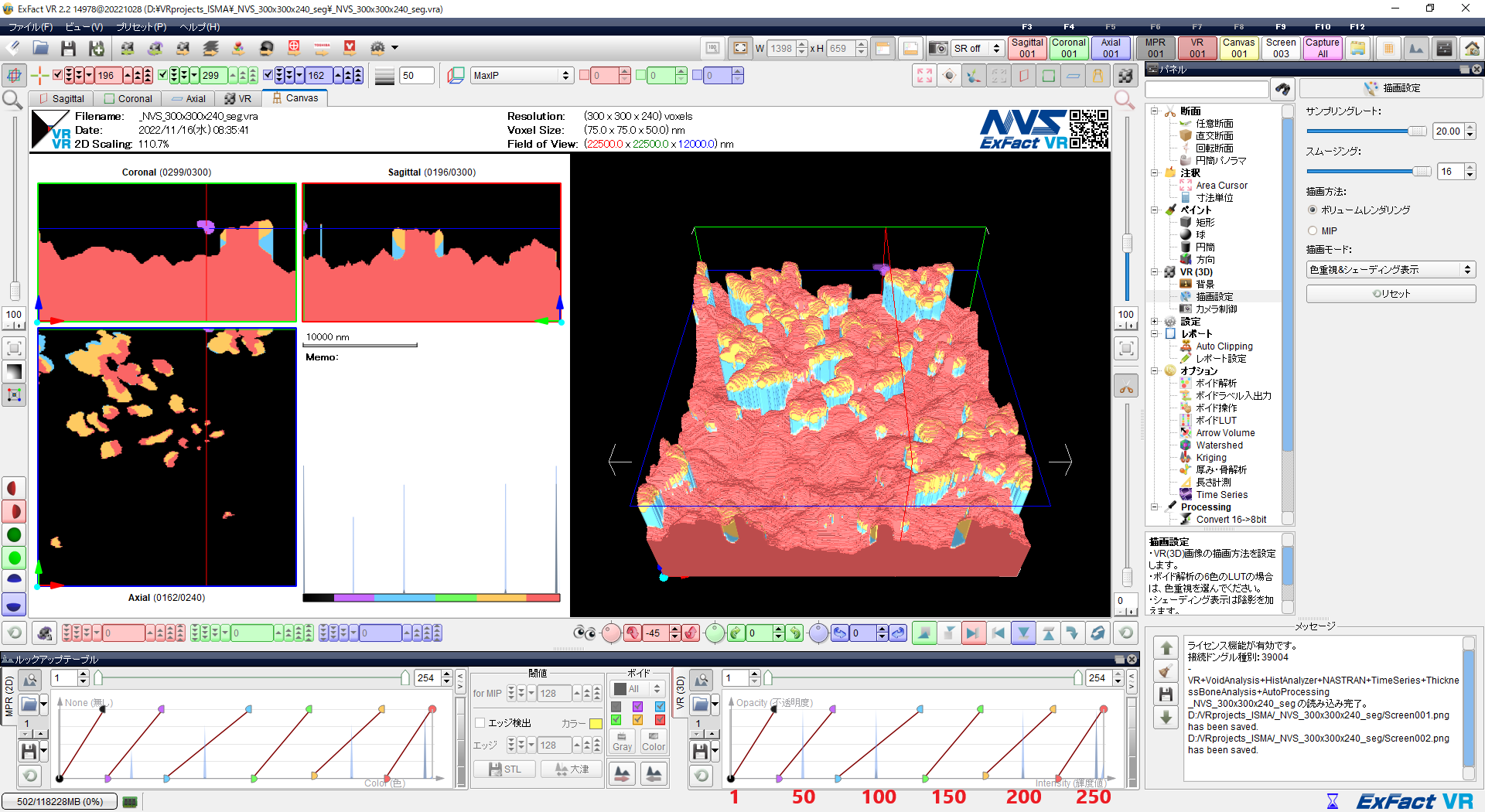Click the binoculars search icon in panel
1485x812 pixels.
1283,89
